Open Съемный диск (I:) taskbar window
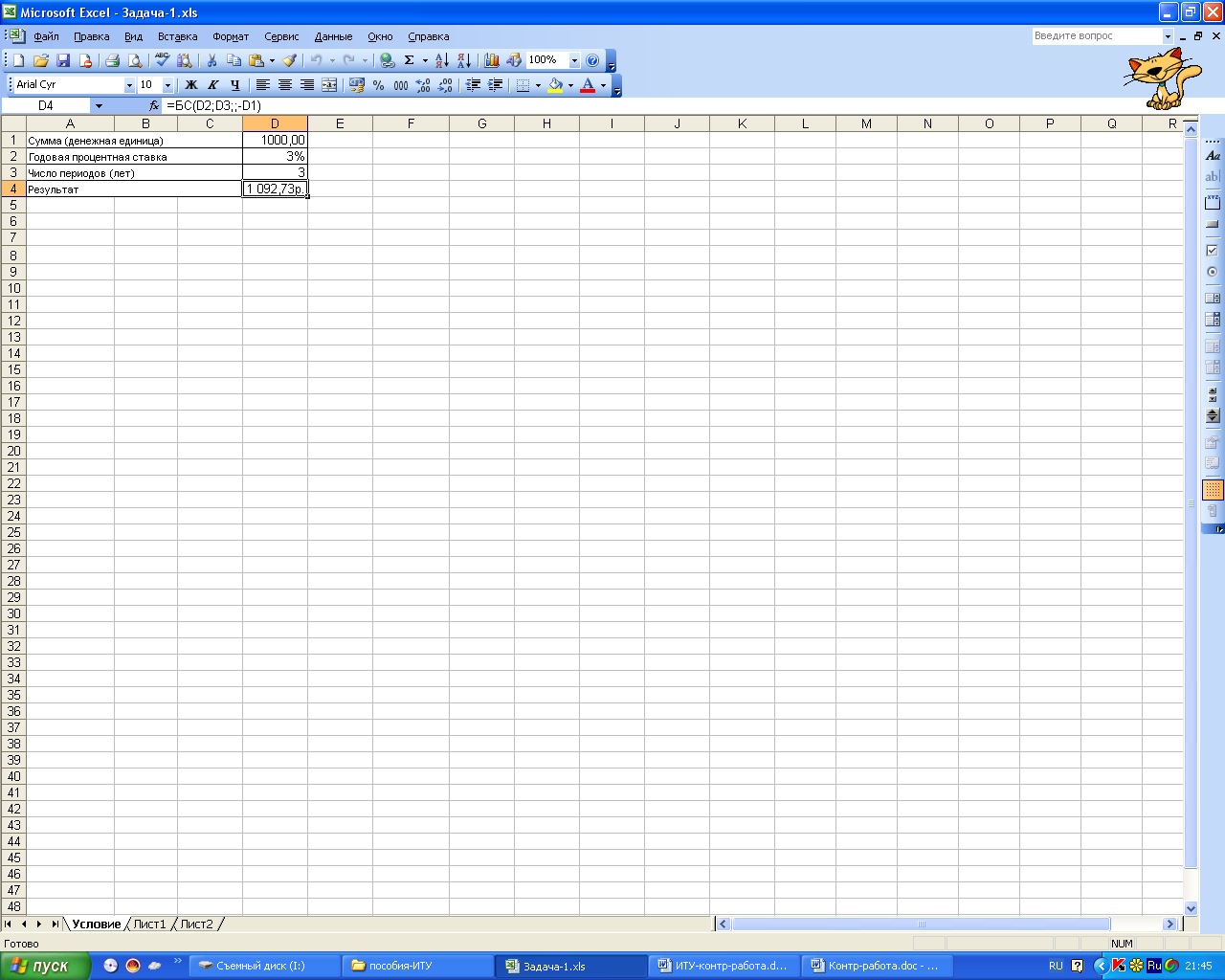The height and width of the screenshot is (980, 1225). pos(264,966)
